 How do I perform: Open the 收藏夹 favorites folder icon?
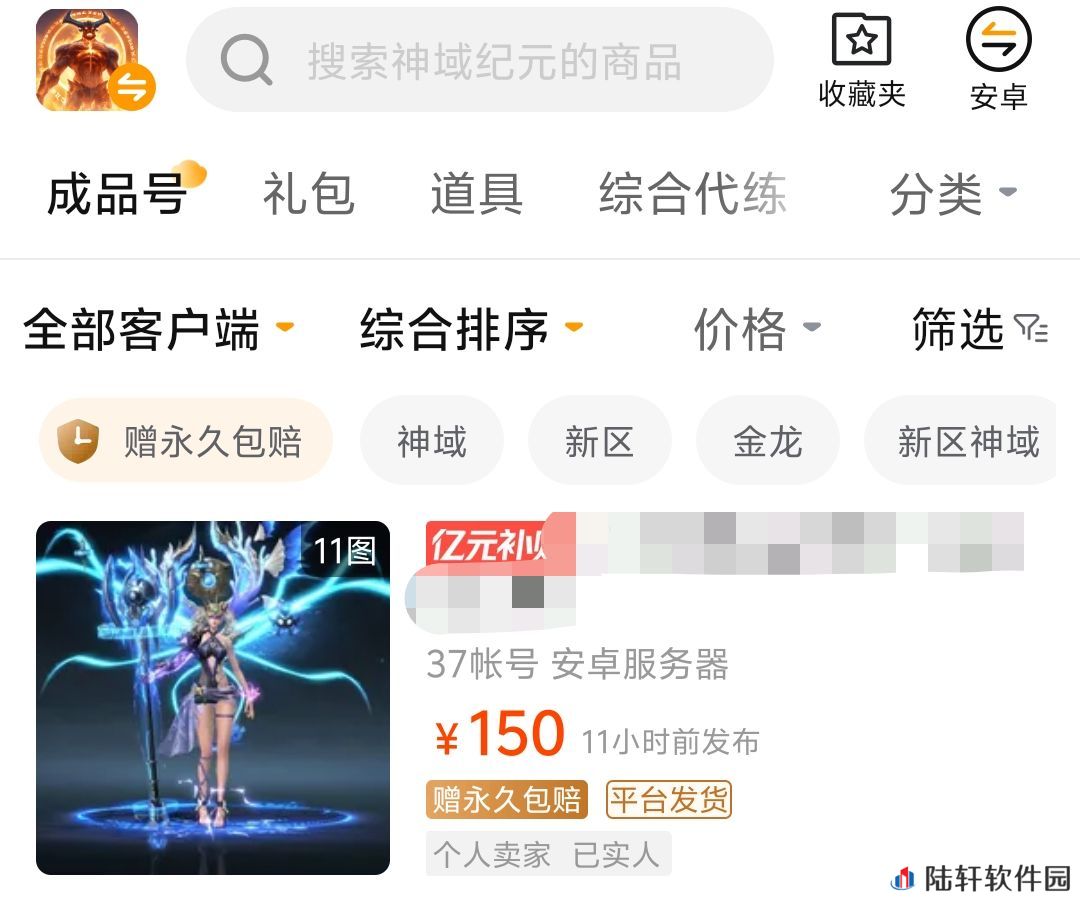pyautogui.click(x=862, y=39)
